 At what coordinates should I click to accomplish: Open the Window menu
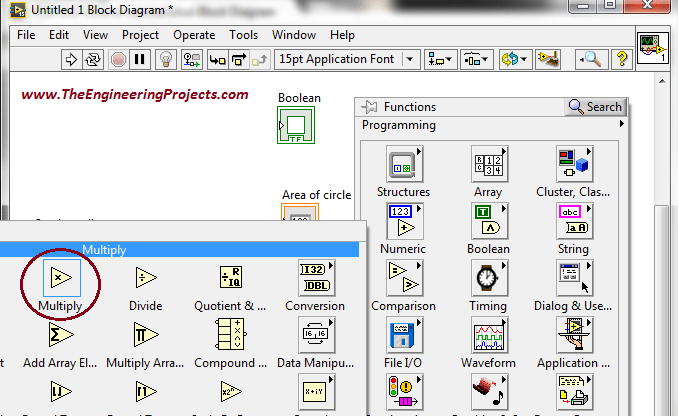click(294, 35)
